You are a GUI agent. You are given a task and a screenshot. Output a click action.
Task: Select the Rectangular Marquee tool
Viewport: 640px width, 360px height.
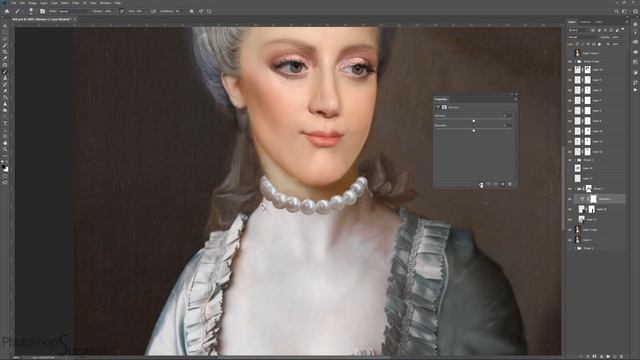(x=5, y=33)
